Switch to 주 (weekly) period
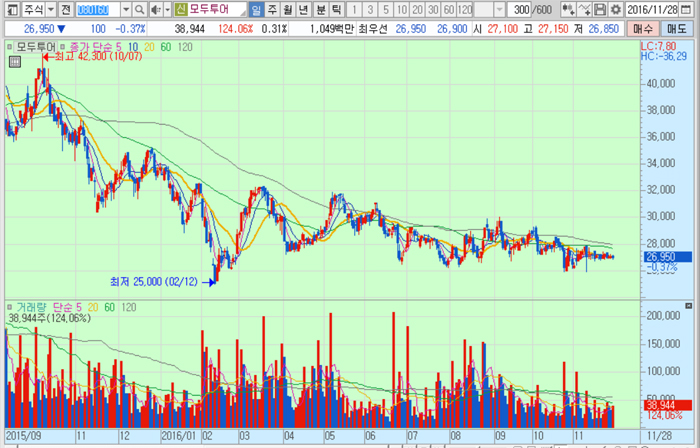The image size is (700, 448). [273, 9]
